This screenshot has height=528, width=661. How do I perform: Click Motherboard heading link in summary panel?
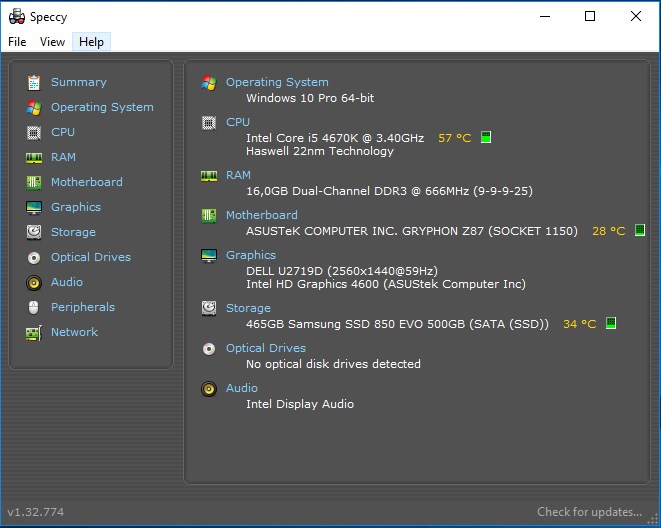click(x=262, y=215)
